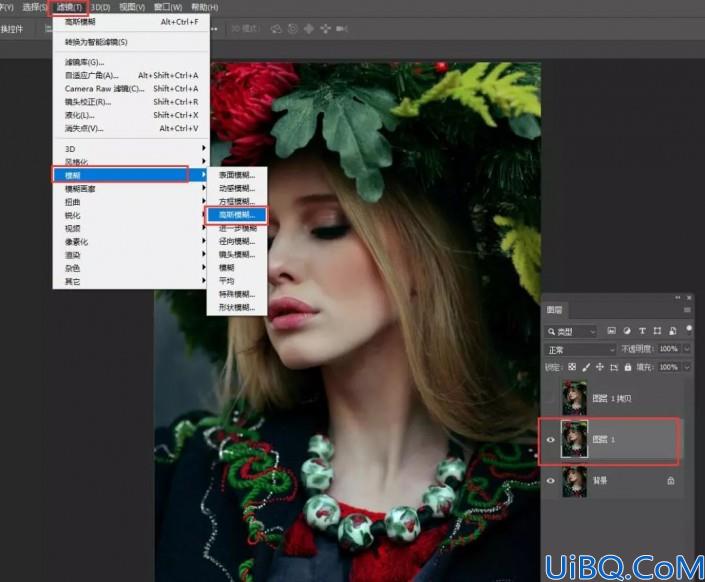Lock artboard nesting icon

(x=614, y=367)
